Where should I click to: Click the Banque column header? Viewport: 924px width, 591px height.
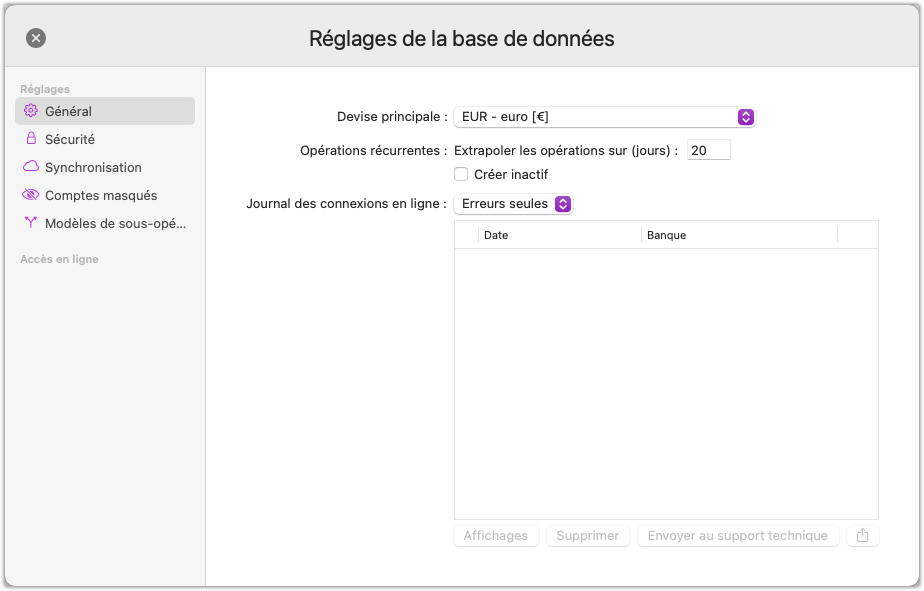pos(738,235)
